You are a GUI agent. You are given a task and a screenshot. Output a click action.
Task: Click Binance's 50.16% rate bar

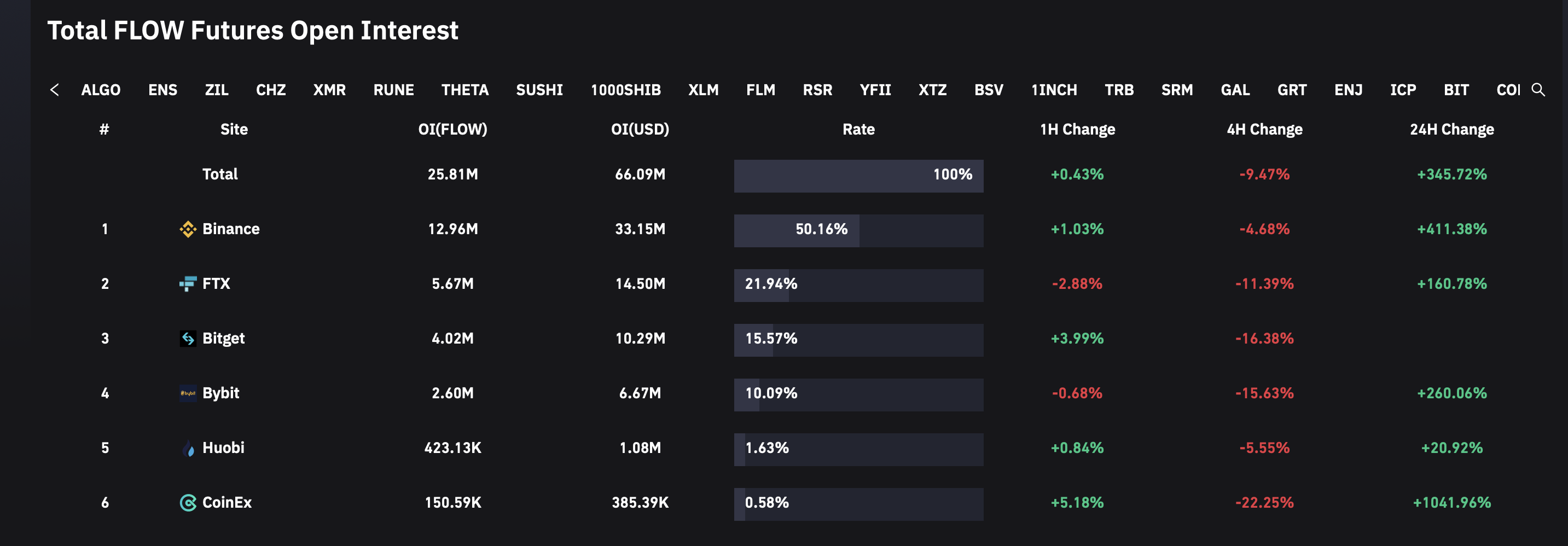pos(858,231)
